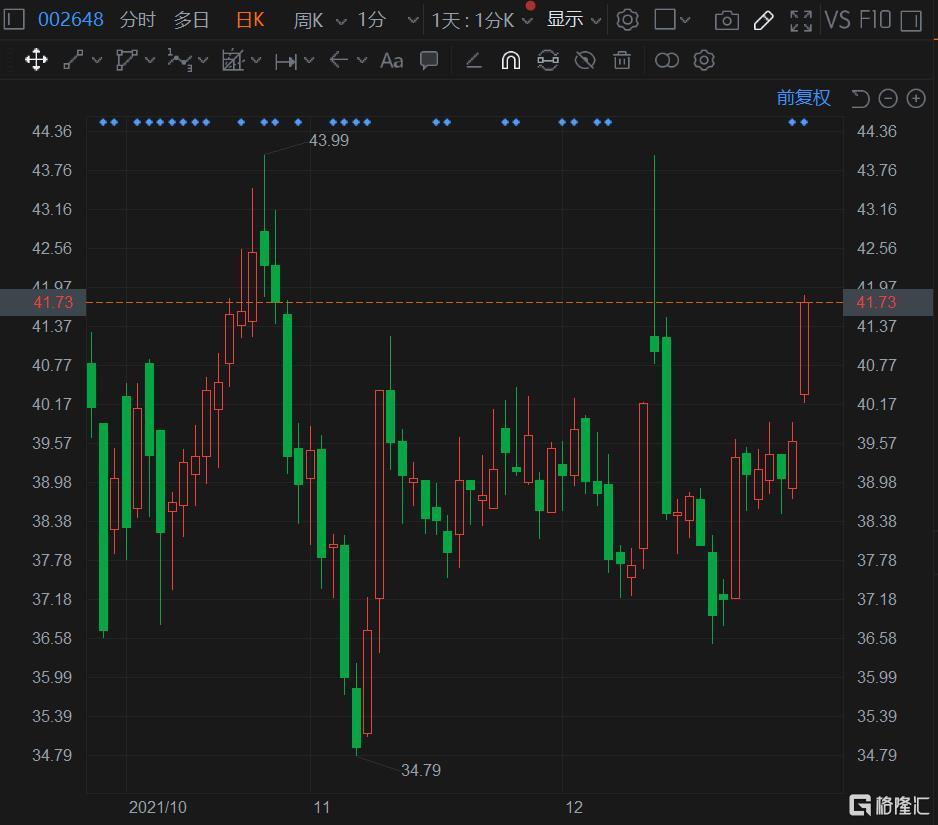The height and width of the screenshot is (825, 938).
Task: Select the arrow annotation tool
Action: click(x=339, y=60)
